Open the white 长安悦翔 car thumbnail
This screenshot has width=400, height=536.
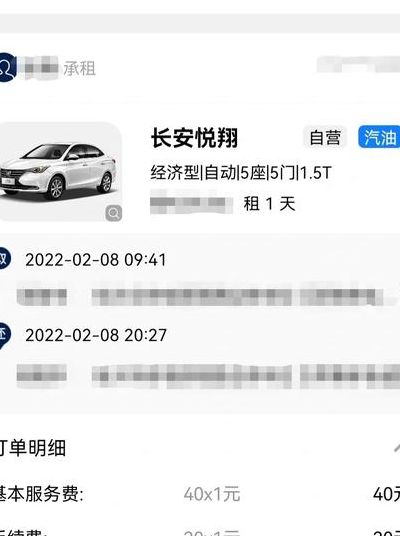(61, 172)
